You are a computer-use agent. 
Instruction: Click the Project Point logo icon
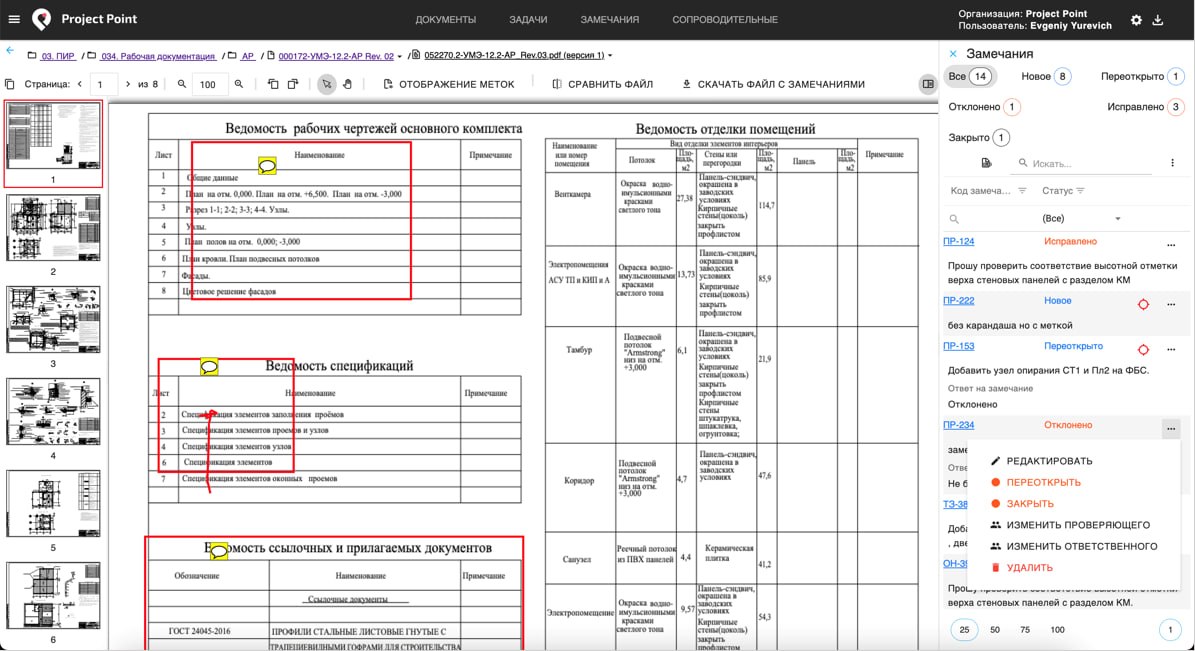(42, 19)
